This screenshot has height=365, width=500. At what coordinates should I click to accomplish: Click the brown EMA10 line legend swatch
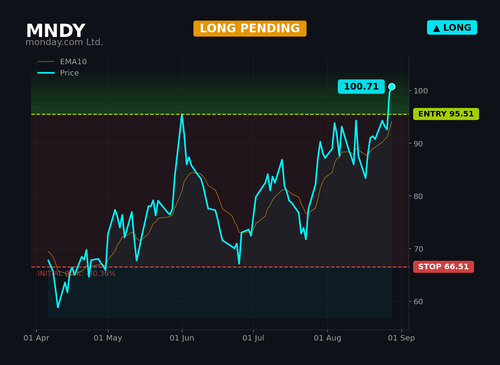pos(46,62)
